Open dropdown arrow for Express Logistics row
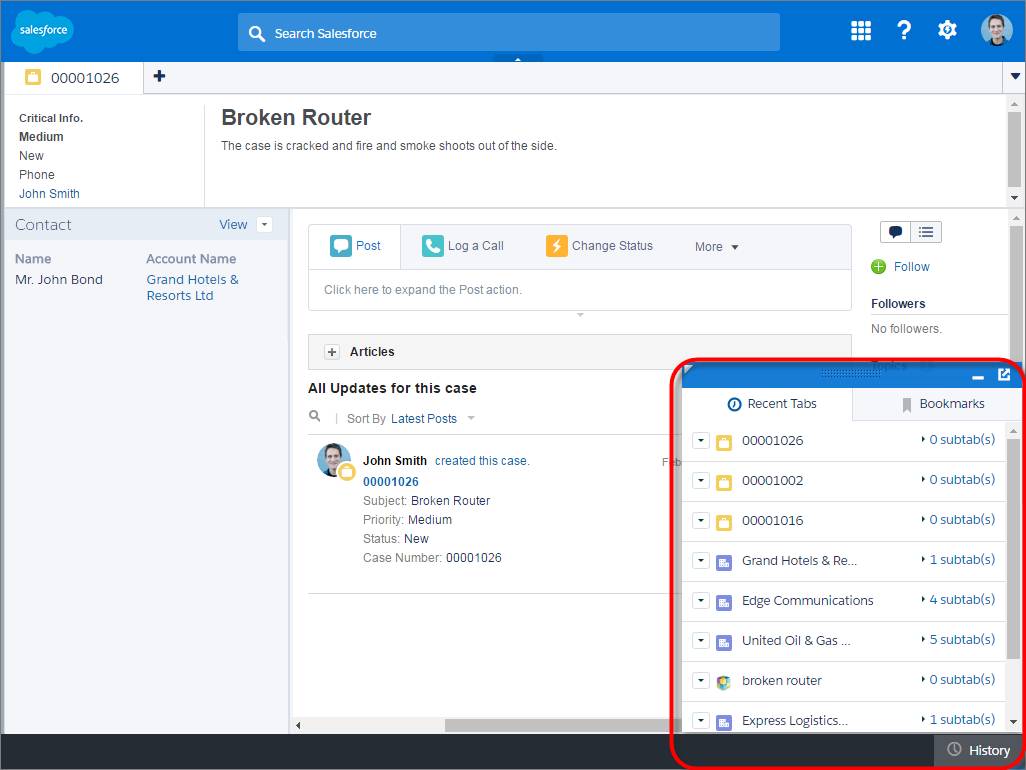This screenshot has width=1026, height=770. (x=701, y=720)
